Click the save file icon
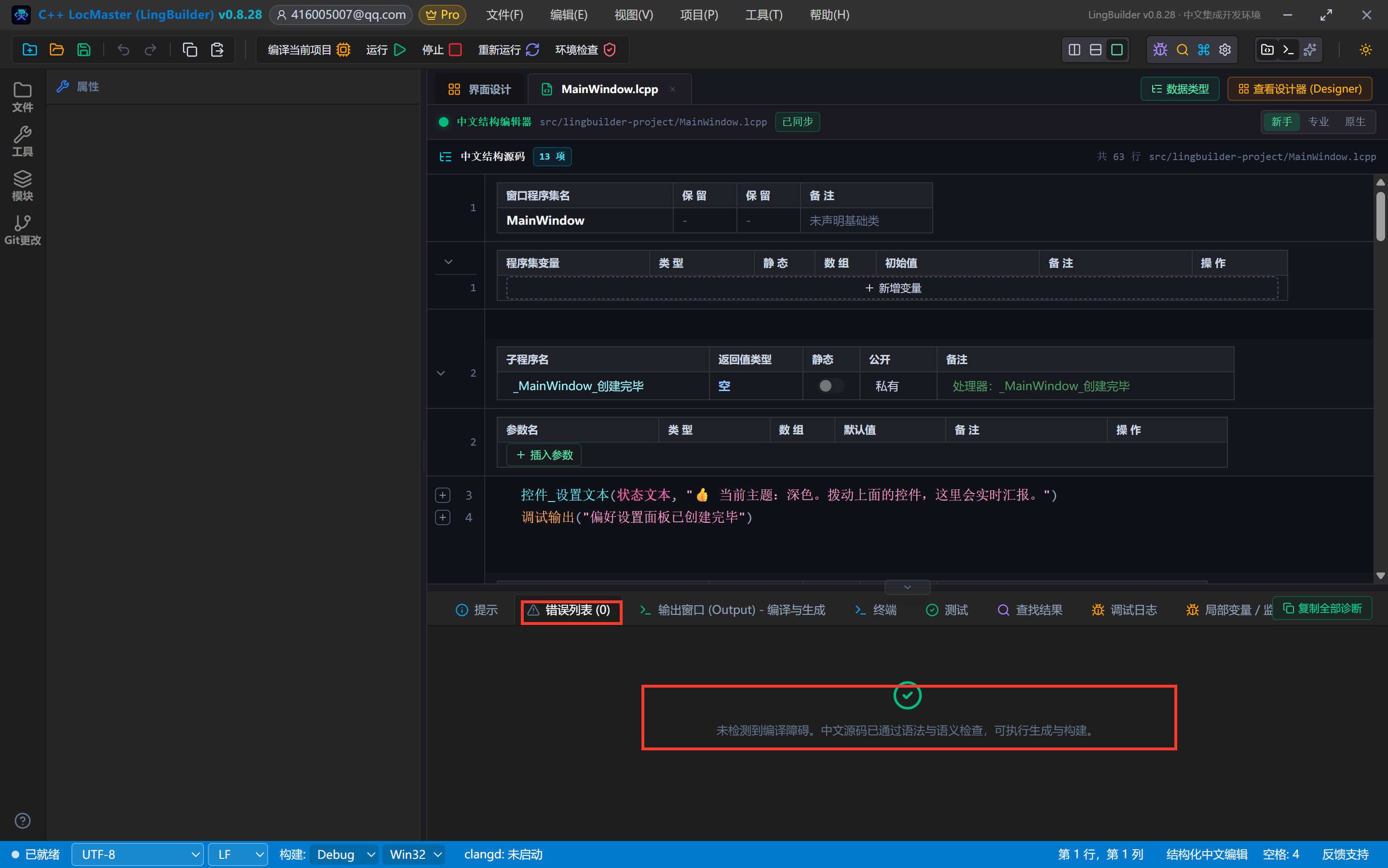Viewport: 1388px width, 868px height. click(x=84, y=50)
